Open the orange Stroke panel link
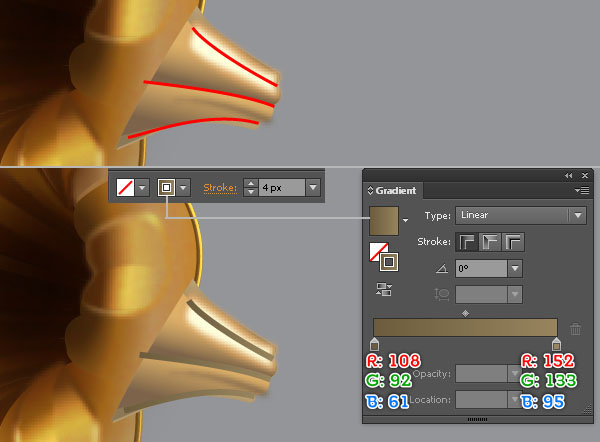 pyautogui.click(x=220, y=188)
